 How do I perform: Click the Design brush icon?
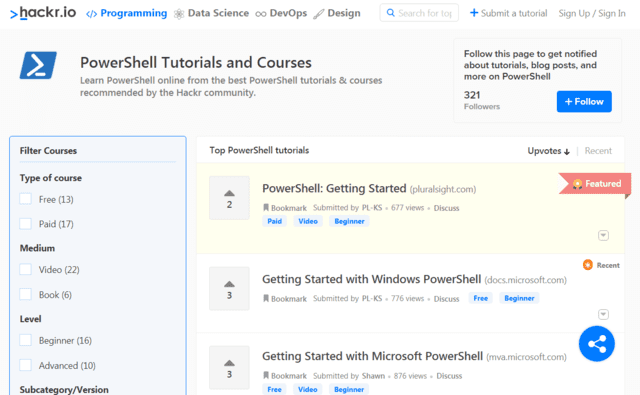pyautogui.click(x=318, y=14)
